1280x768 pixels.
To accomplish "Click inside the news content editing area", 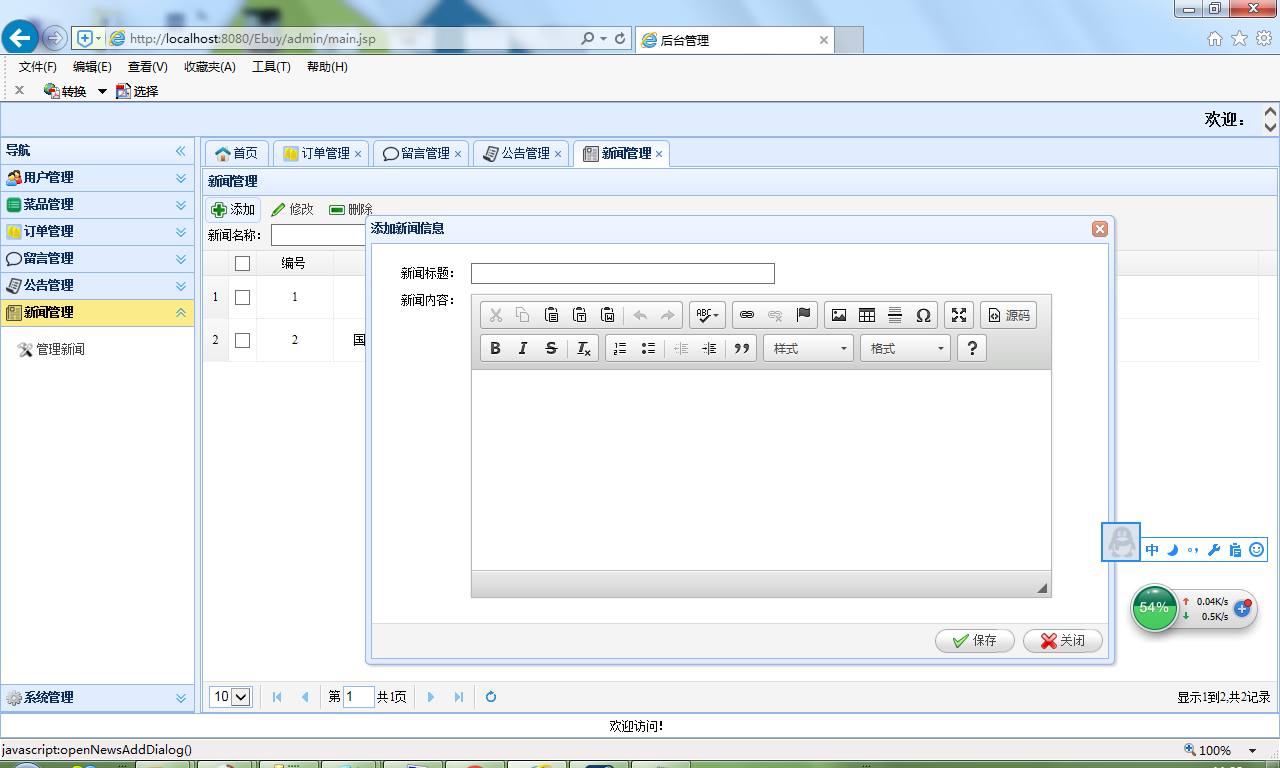I will [761, 470].
